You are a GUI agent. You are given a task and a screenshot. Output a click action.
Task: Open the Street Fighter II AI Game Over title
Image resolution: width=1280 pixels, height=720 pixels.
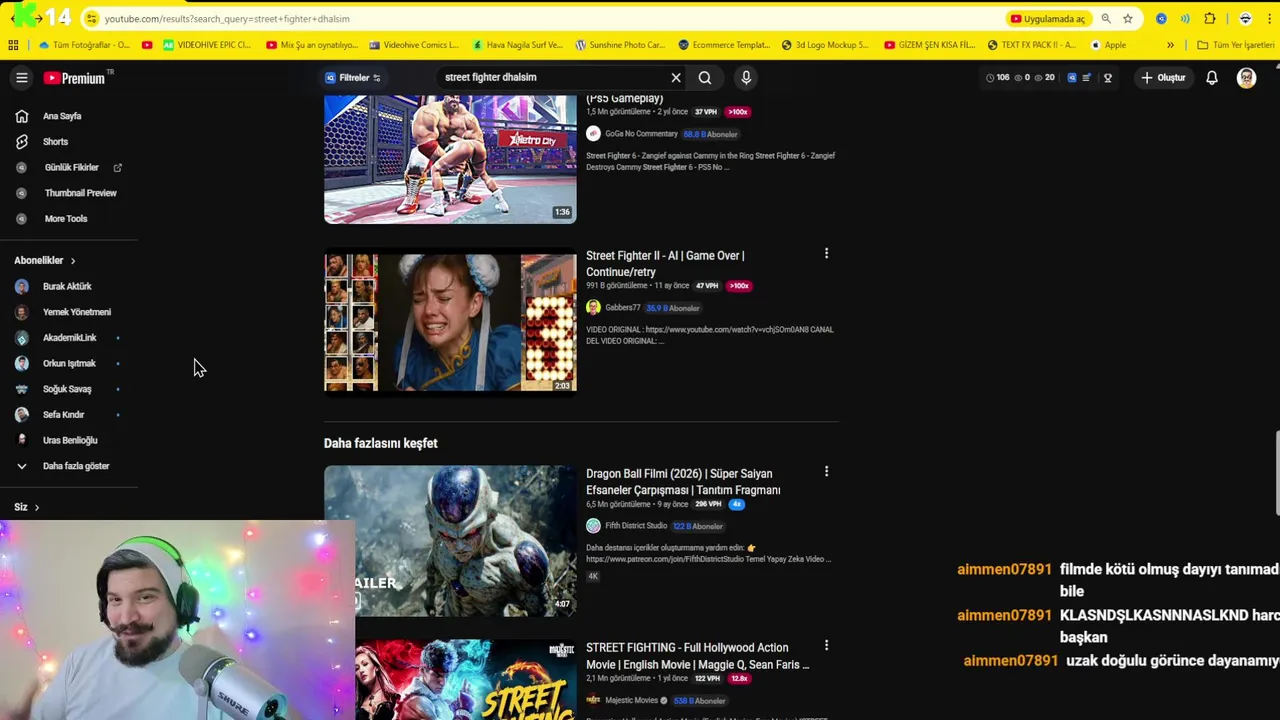pyautogui.click(x=665, y=264)
